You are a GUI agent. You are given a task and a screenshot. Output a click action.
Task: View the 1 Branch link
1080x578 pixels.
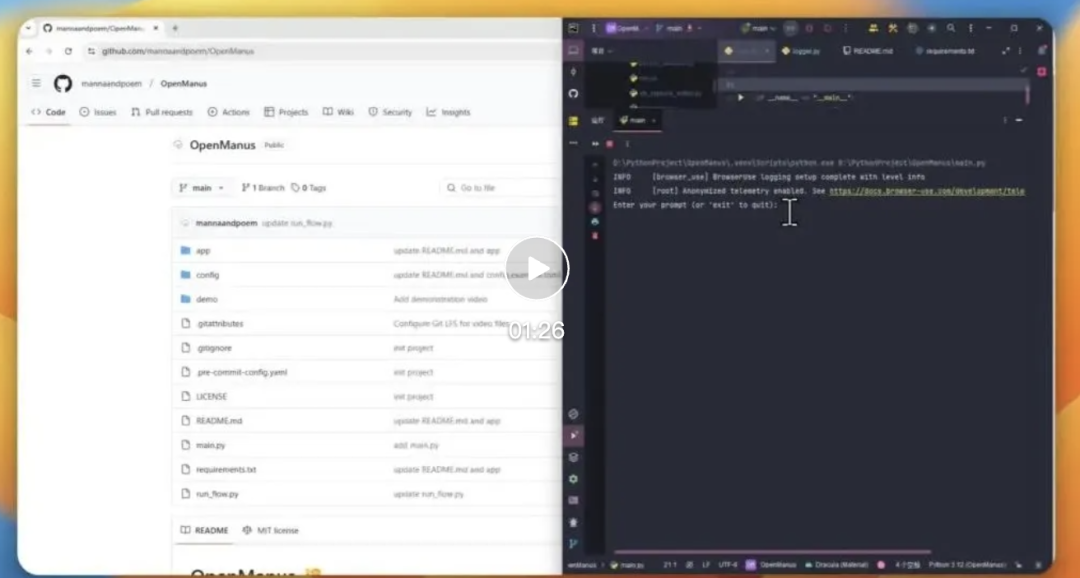tap(263, 188)
